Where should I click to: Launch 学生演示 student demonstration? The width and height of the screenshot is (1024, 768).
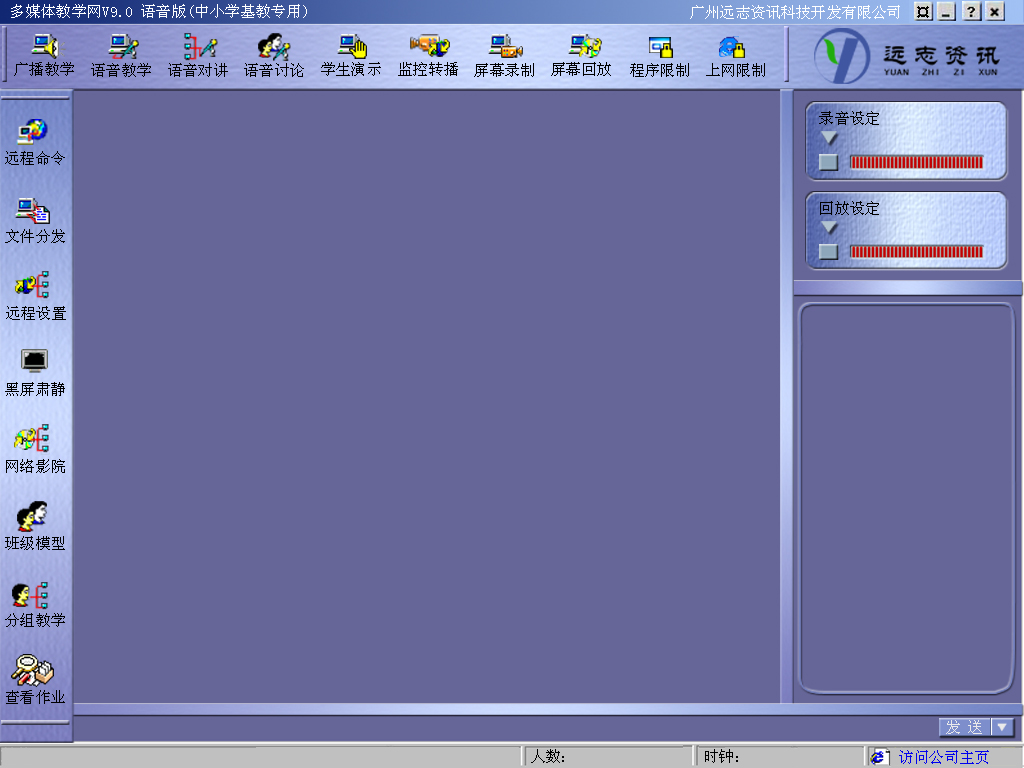(351, 56)
